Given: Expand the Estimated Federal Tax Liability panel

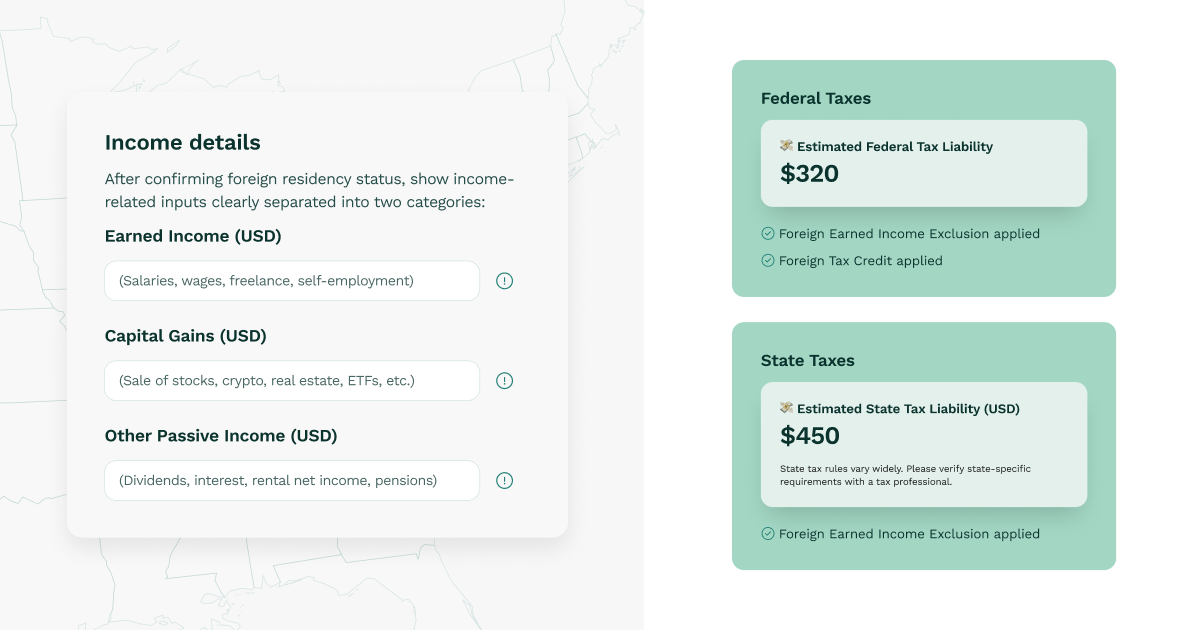Looking at the screenshot, I should point(923,162).
